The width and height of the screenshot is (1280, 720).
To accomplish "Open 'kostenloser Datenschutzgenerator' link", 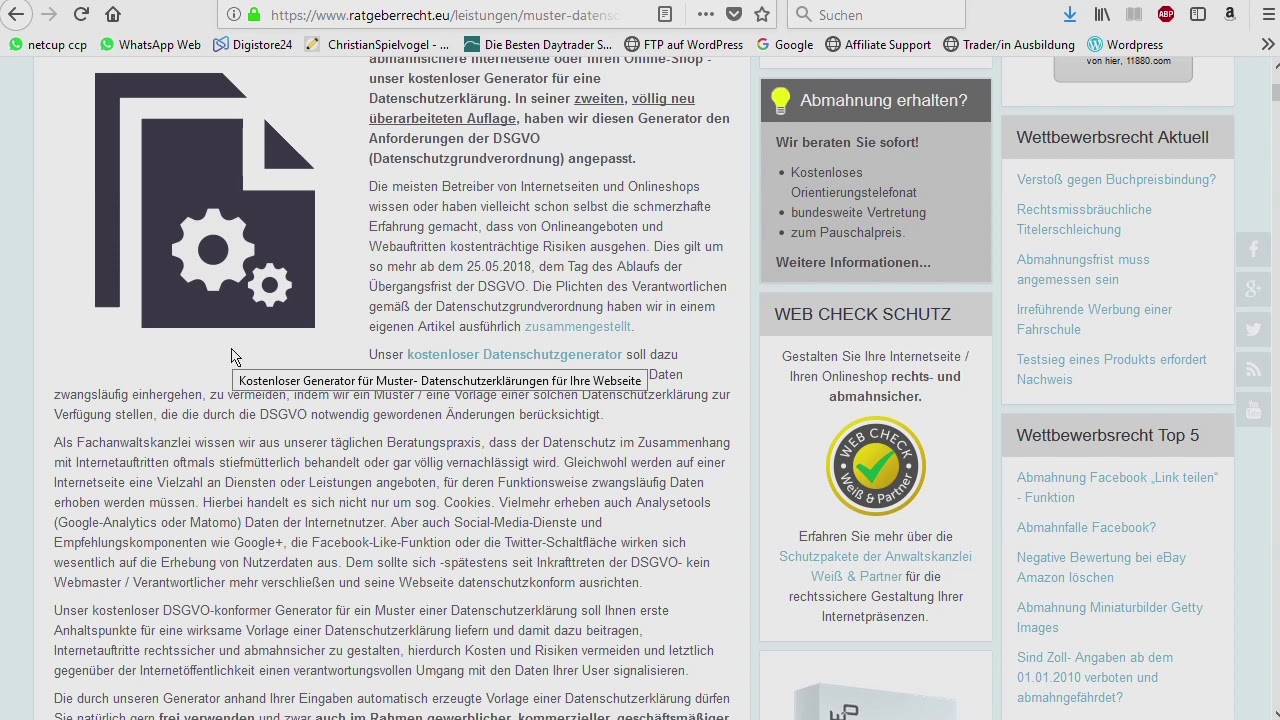I will (514, 354).
